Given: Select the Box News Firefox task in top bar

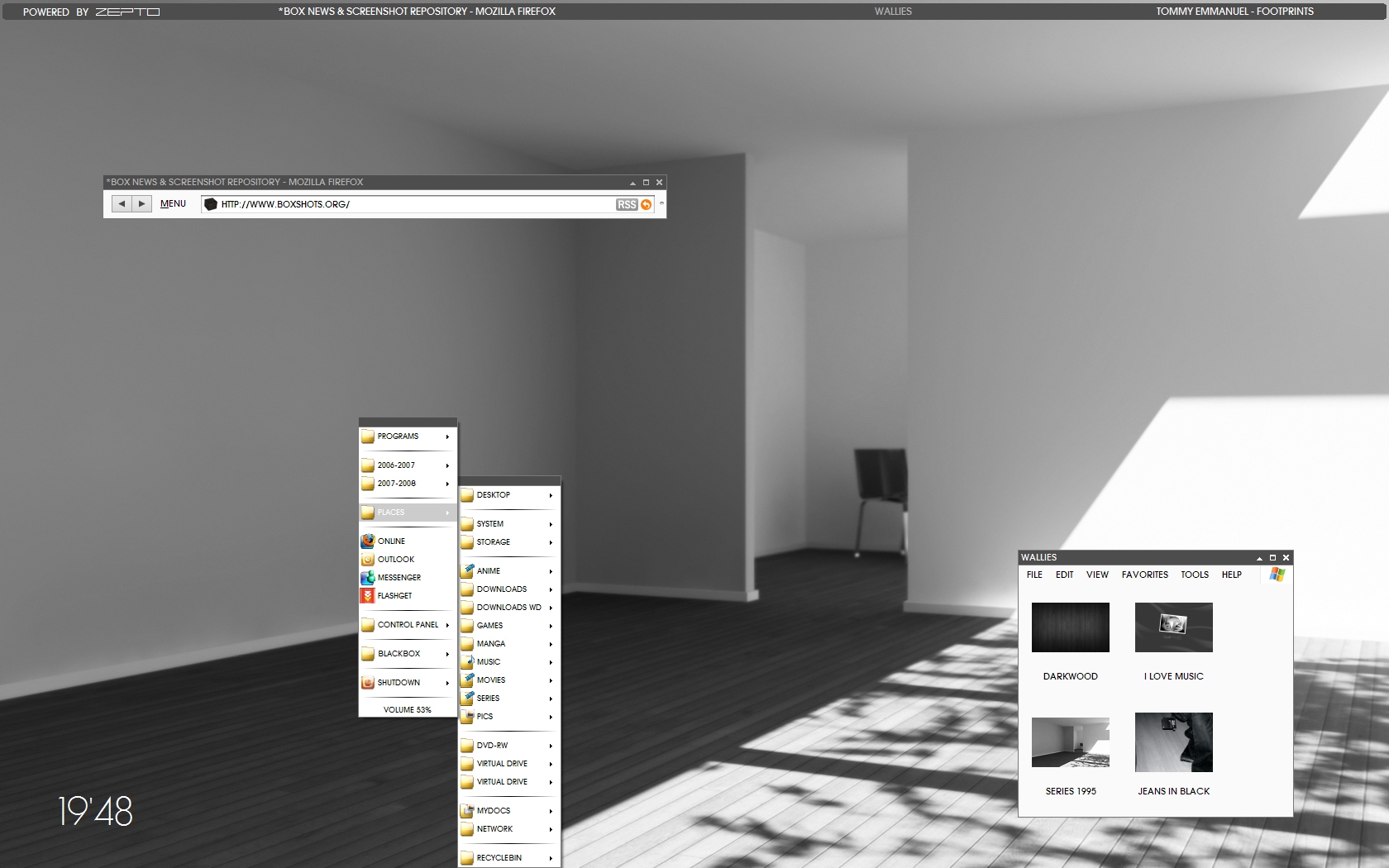Looking at the screenshot, I should click(x=417, y=12).
